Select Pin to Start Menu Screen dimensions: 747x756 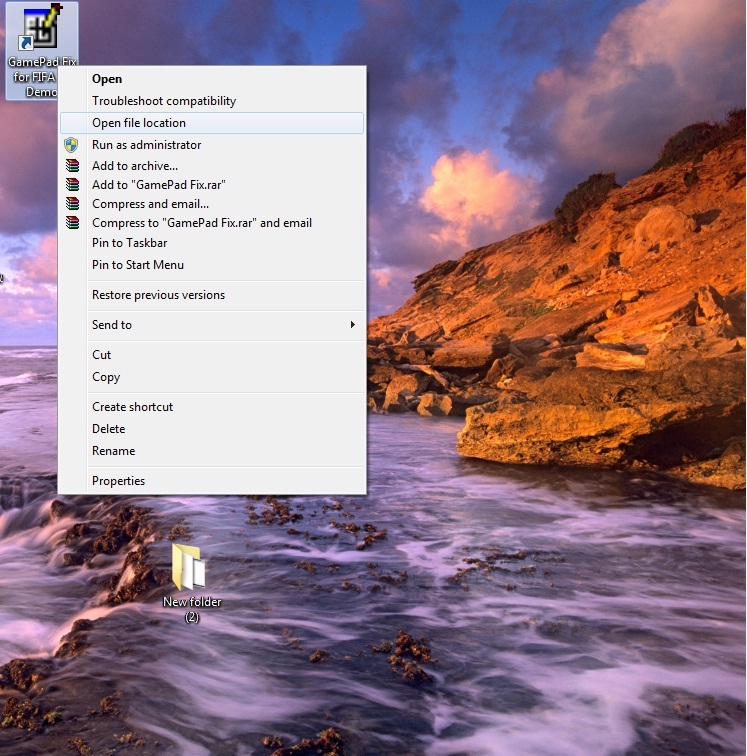pos(212,265)
